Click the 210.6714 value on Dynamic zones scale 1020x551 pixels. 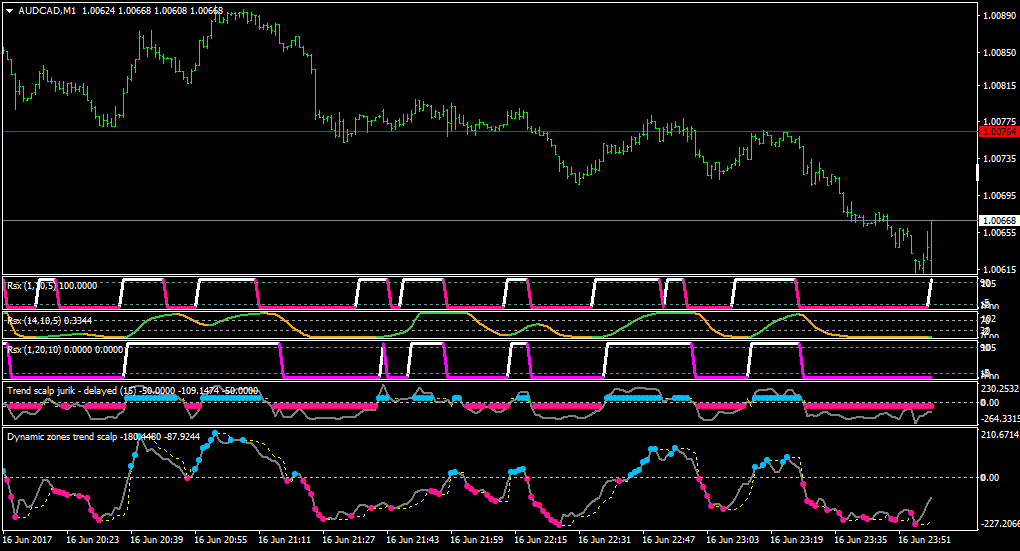pyautogui.click(x=1000, y=435)
